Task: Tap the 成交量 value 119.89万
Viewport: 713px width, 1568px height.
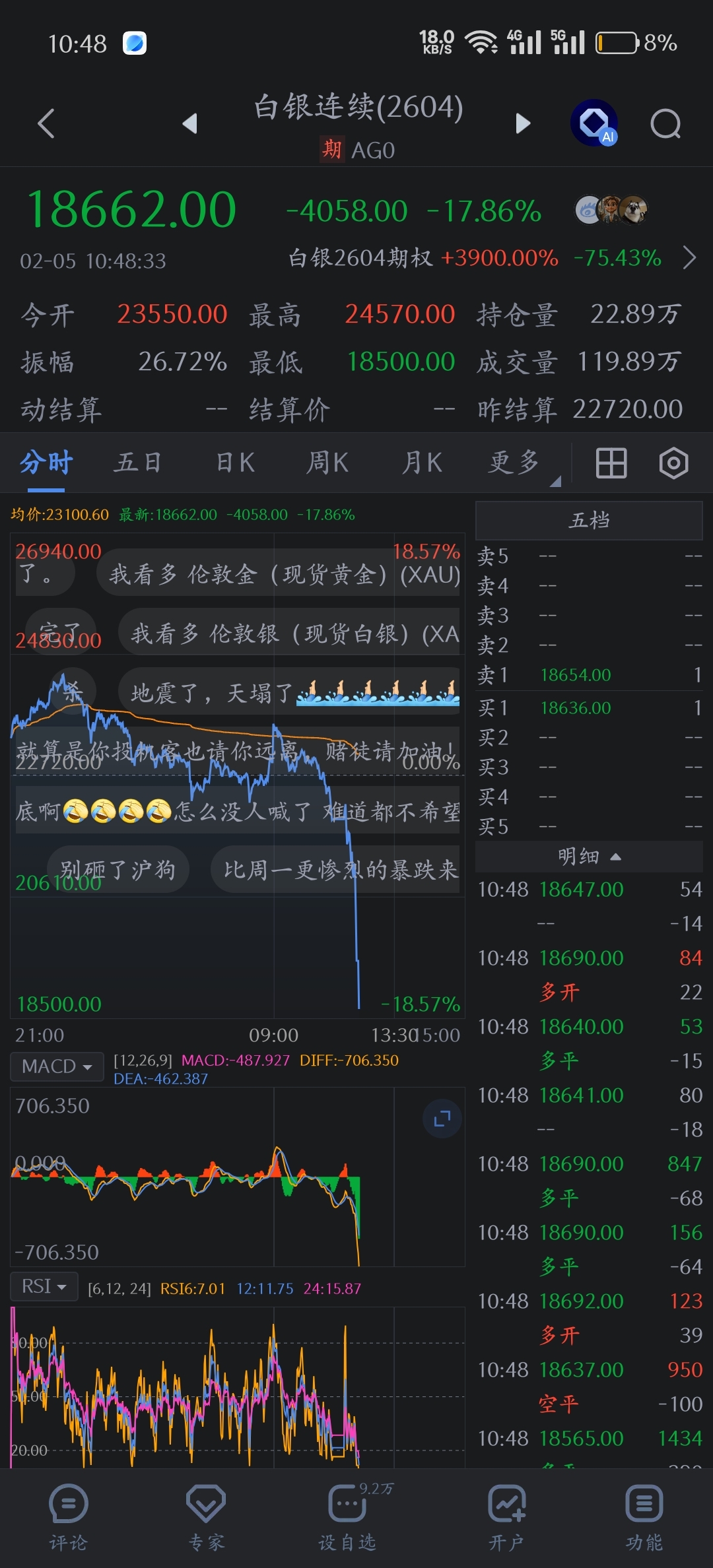Action: click(x=629, y=362)
